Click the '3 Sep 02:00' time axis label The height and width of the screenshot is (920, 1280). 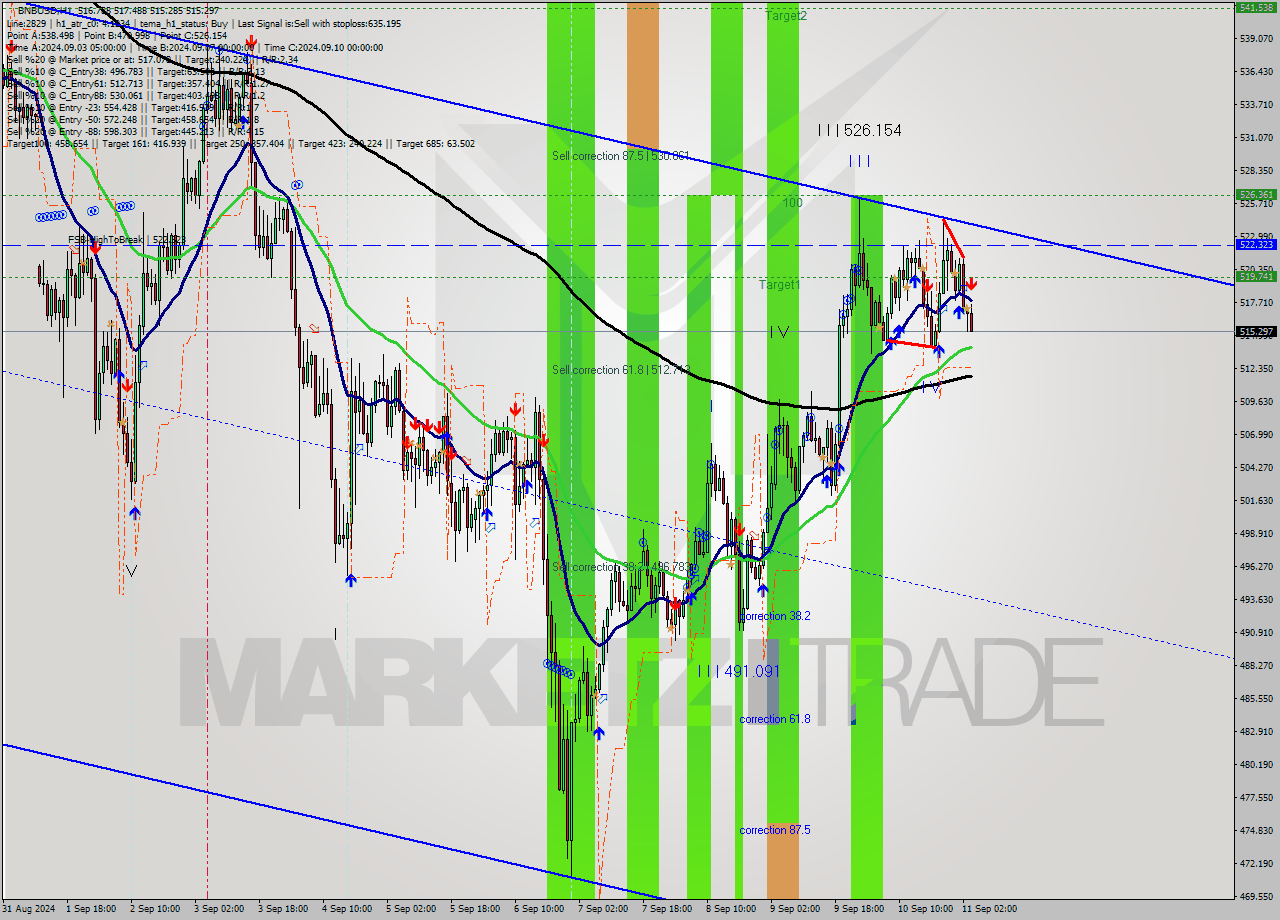[x=217, y=909]
